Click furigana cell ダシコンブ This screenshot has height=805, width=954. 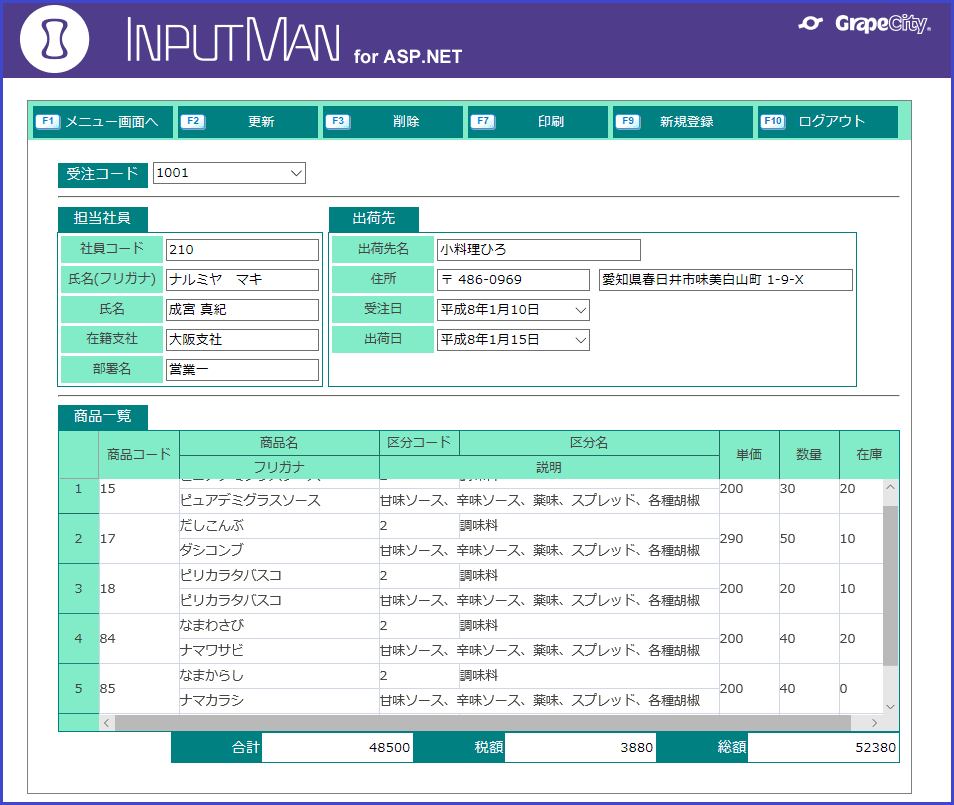(x=279, y=551)
